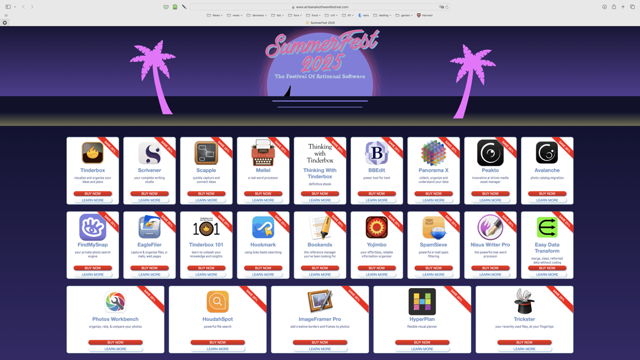Expand the News bookmarks folder dropdown
Screen dimensions: 640x360
pos(215,16)
